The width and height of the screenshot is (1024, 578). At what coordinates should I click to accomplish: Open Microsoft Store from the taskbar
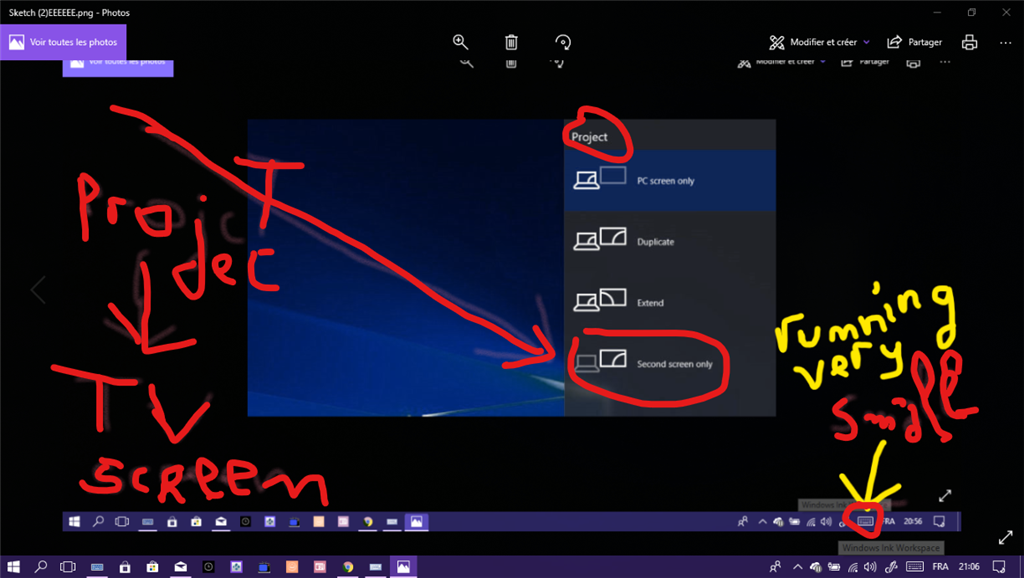[x=152, y=567]
